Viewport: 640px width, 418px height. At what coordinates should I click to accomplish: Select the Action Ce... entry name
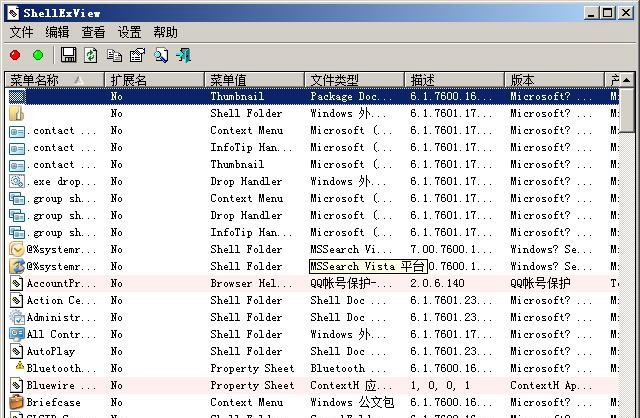click(61, 300)
